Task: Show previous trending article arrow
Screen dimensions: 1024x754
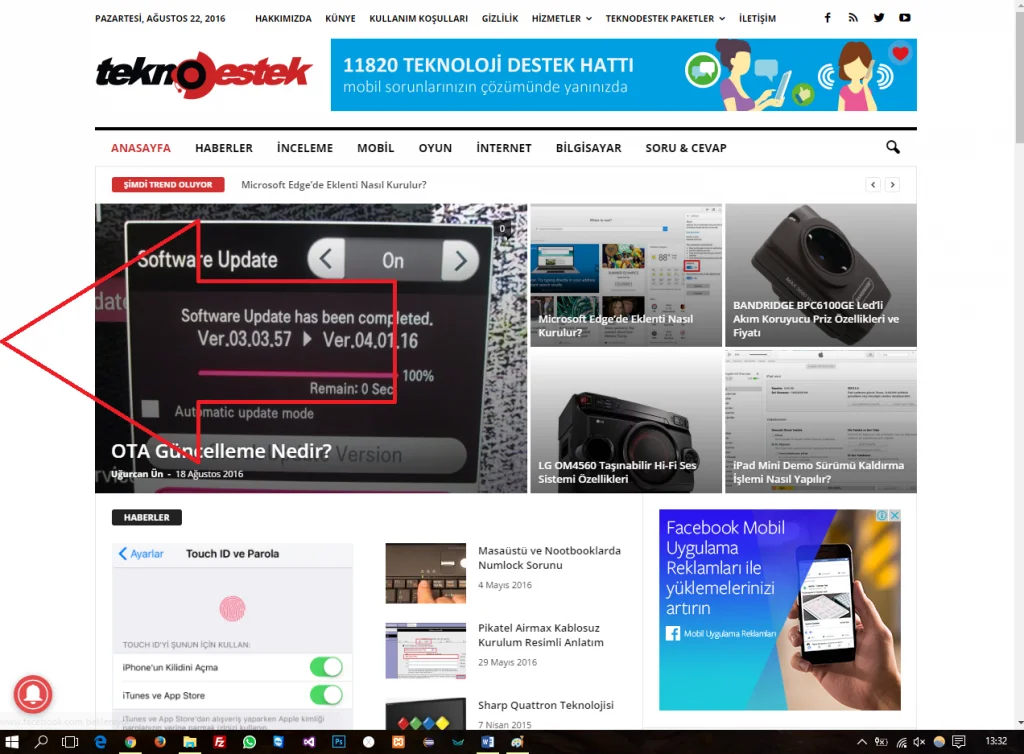Action: (873, 185)
